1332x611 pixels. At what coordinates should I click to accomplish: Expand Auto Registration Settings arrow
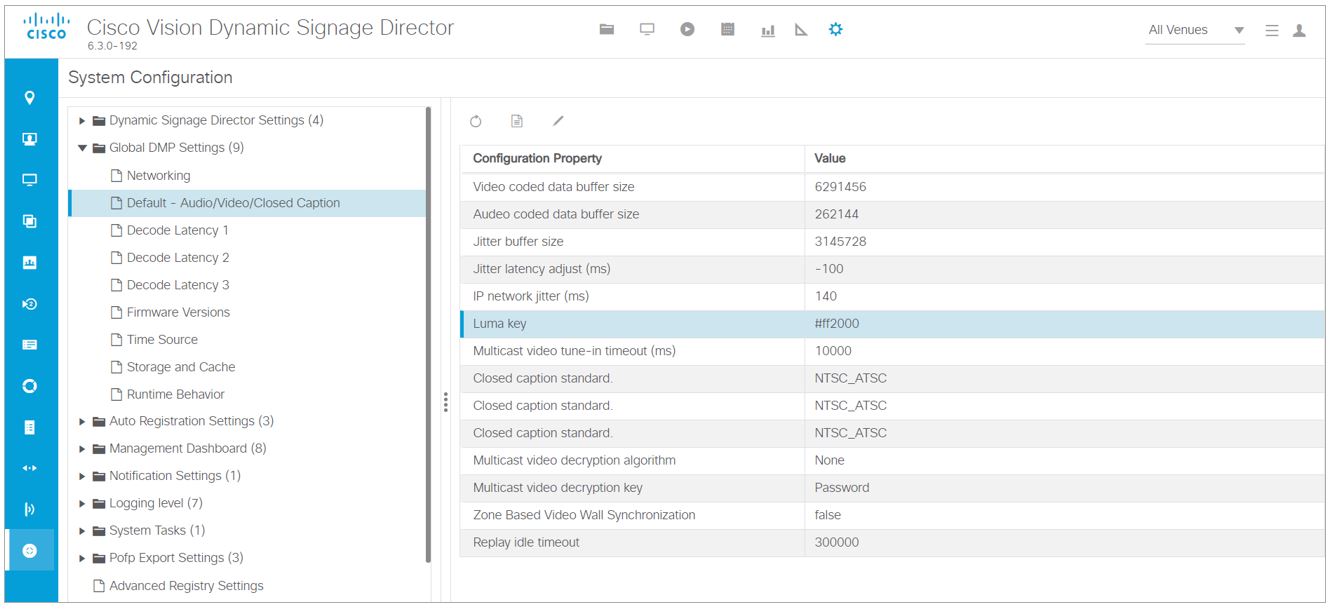tap(83, 422)
